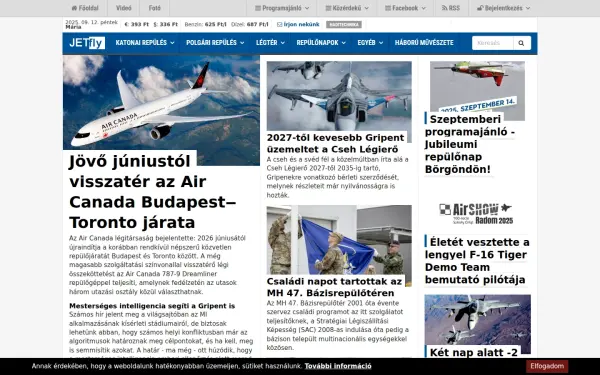600x375 pixels.
Task: Open the Katonai repülés menu
Action: pos(145,43)
